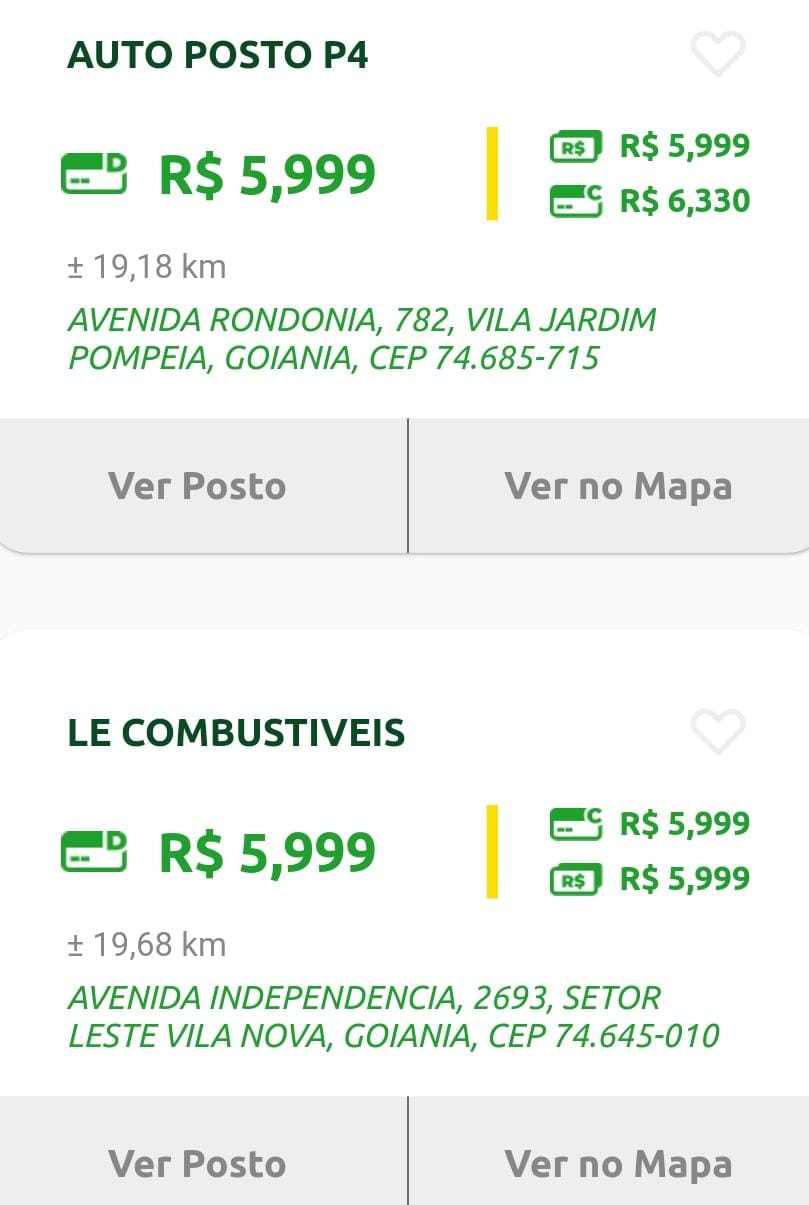Image resolution: width=809 pixels, height=1205 pixels.
Task: Tap debit card icon for AUTO POSTO P4
Action: [x=94, y=174]
